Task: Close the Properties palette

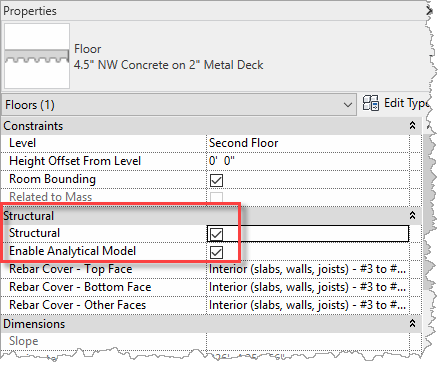Action: [429, 11]
